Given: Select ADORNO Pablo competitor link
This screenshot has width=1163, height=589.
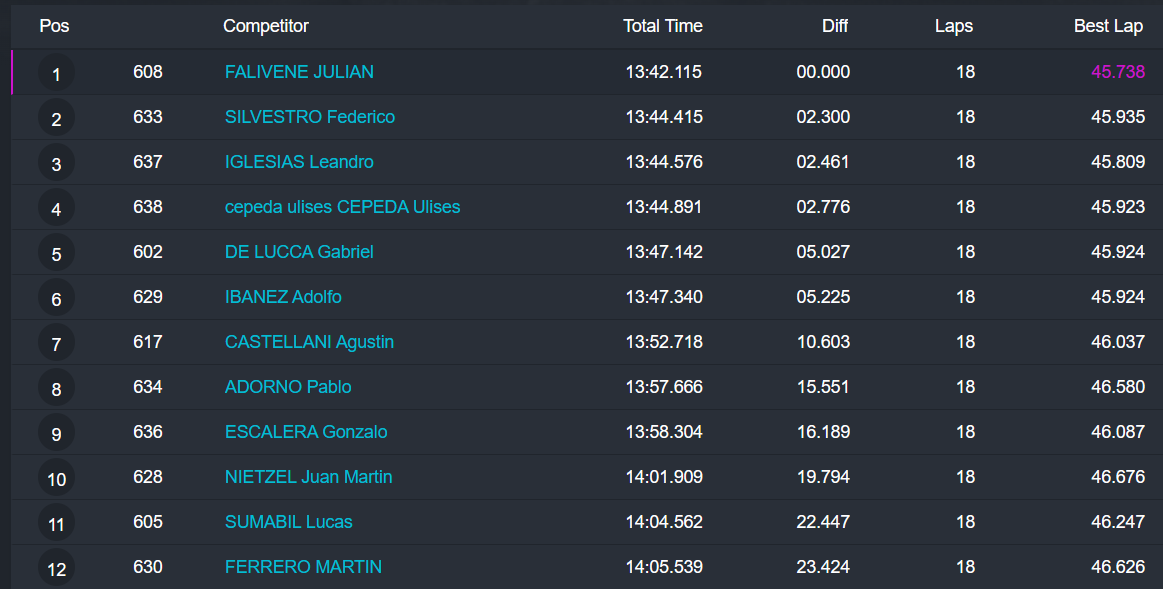Looking at the screenshot, I should (x=288, y=387).
